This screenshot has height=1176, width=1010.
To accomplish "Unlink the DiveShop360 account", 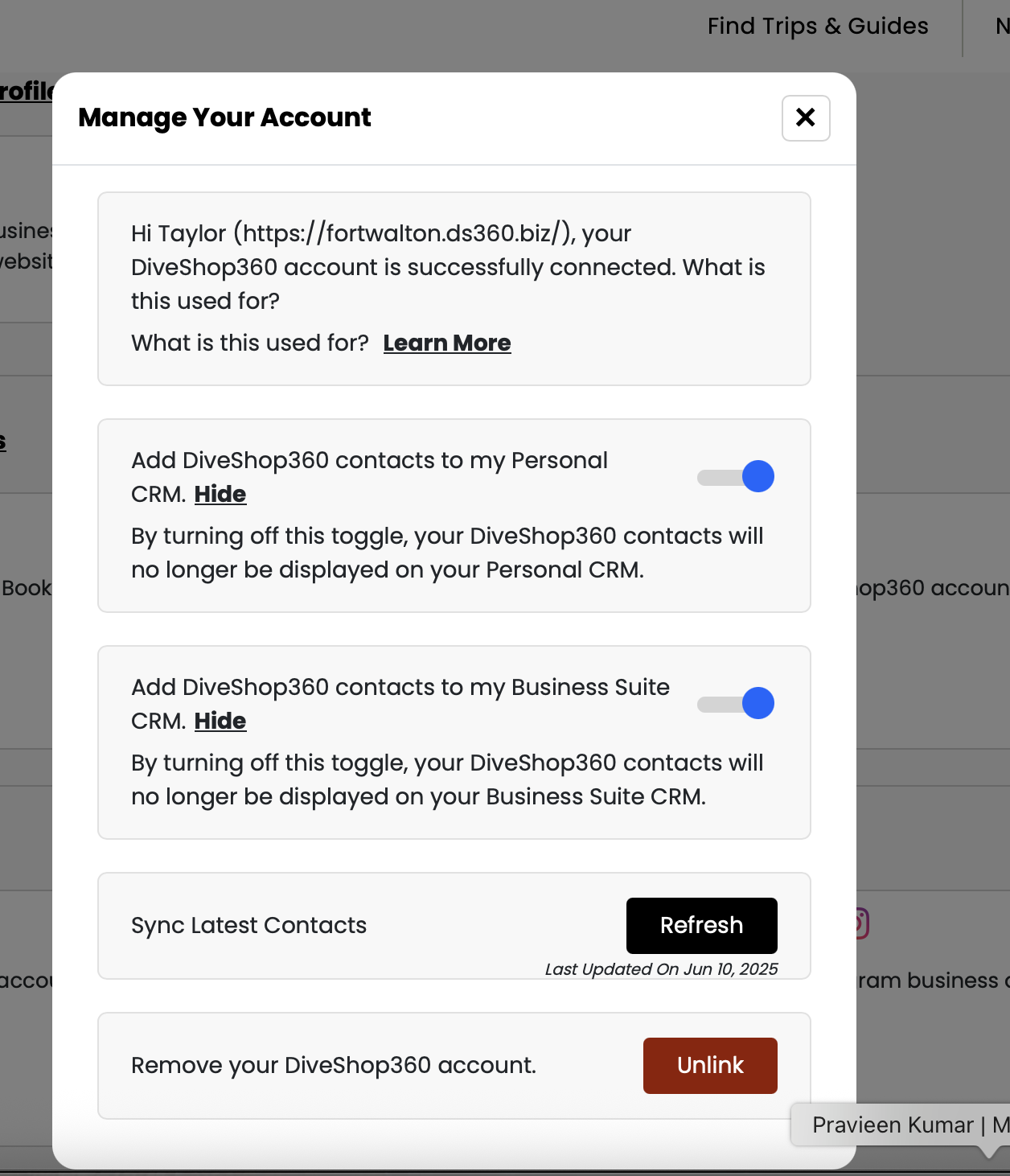I will pos(710,1066).
